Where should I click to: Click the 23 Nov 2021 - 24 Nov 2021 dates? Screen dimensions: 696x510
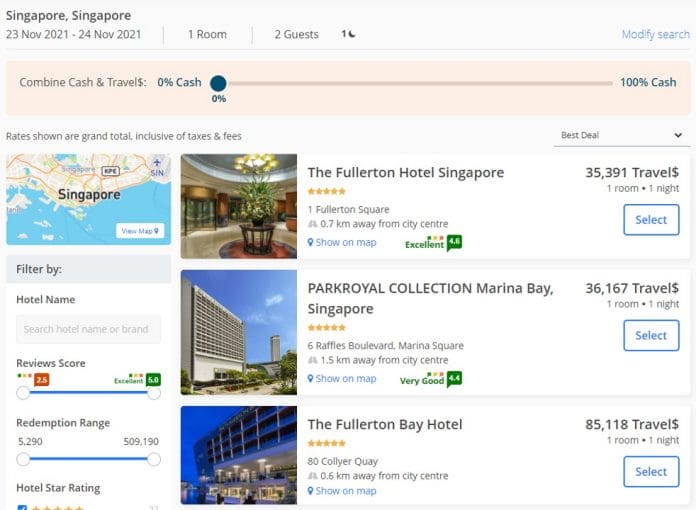tap(73, 34)
